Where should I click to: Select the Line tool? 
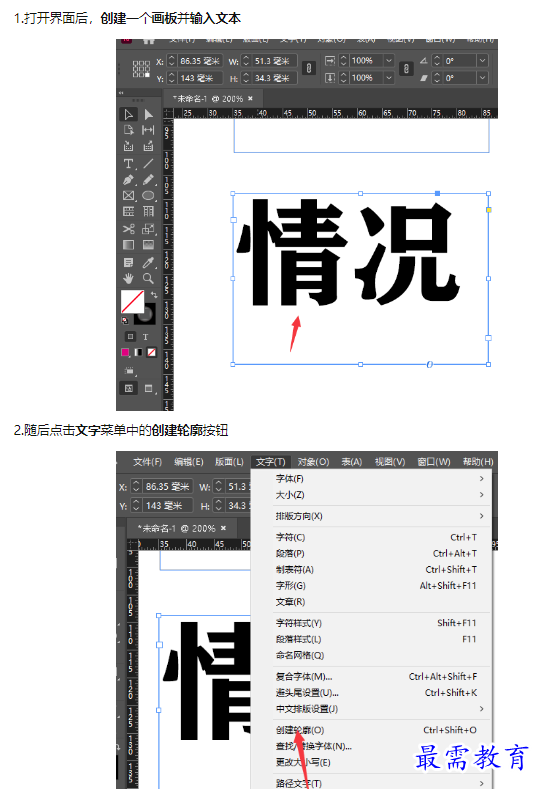(x=148, y=164)
